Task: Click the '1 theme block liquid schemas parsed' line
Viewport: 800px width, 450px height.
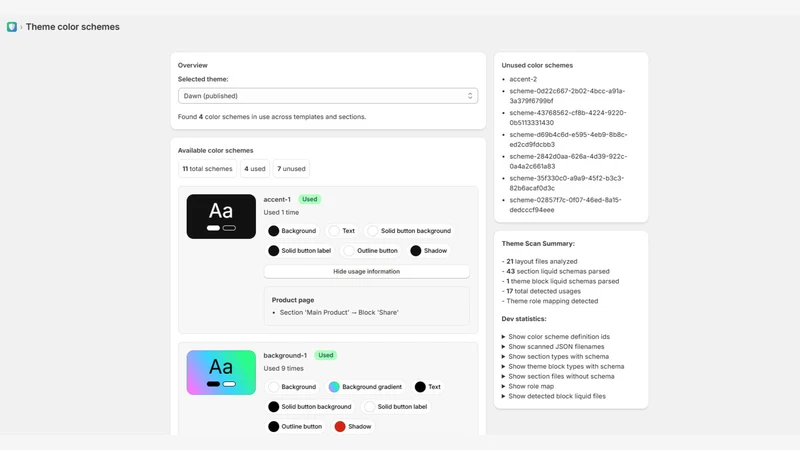Action: click(x=561, y=281)
